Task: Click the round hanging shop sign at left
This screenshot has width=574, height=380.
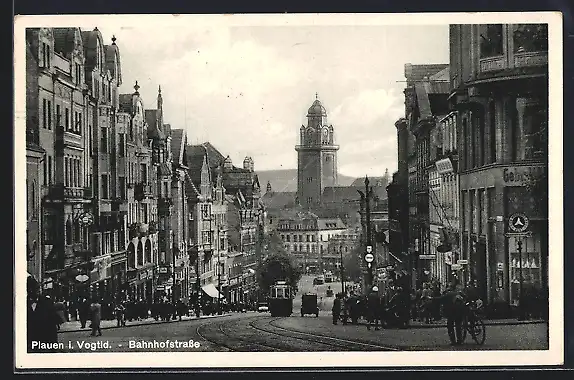Action: pos(86,219)
